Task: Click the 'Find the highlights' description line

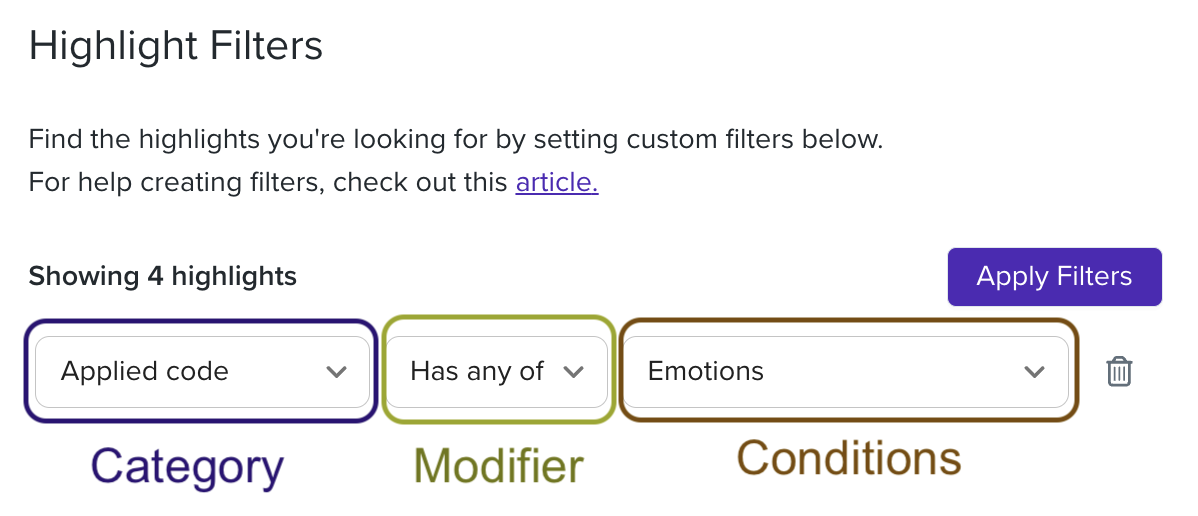Action: click(x=455, y=141)
